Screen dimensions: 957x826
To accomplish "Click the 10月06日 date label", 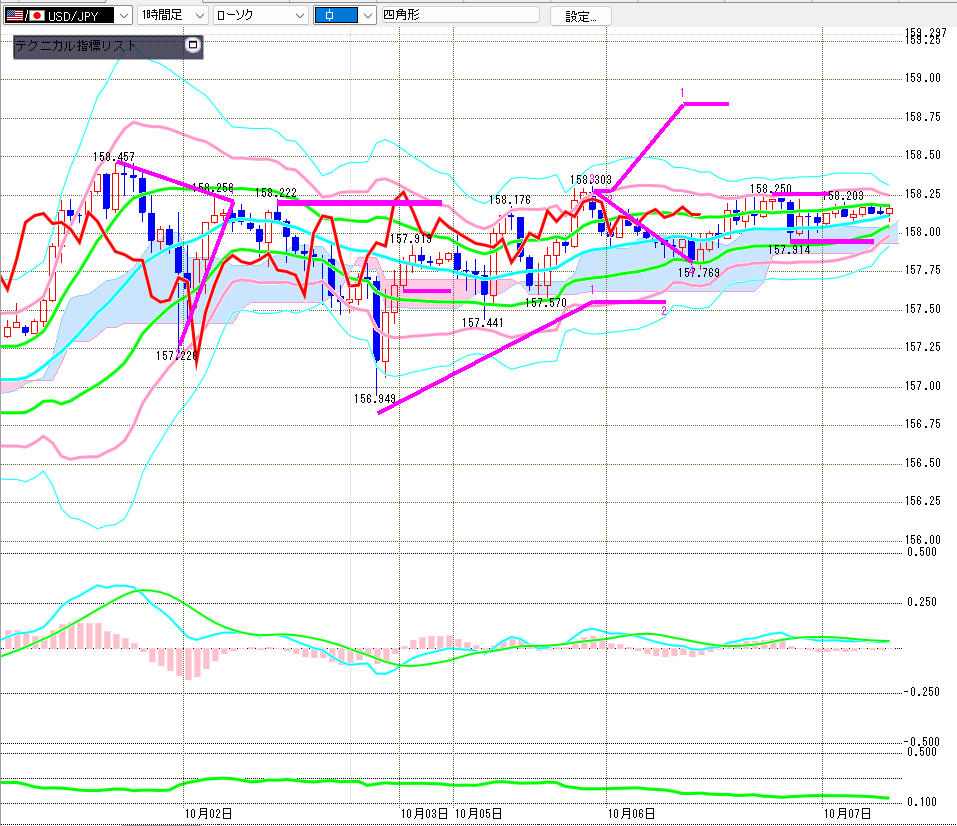I will tap(631, 813).
